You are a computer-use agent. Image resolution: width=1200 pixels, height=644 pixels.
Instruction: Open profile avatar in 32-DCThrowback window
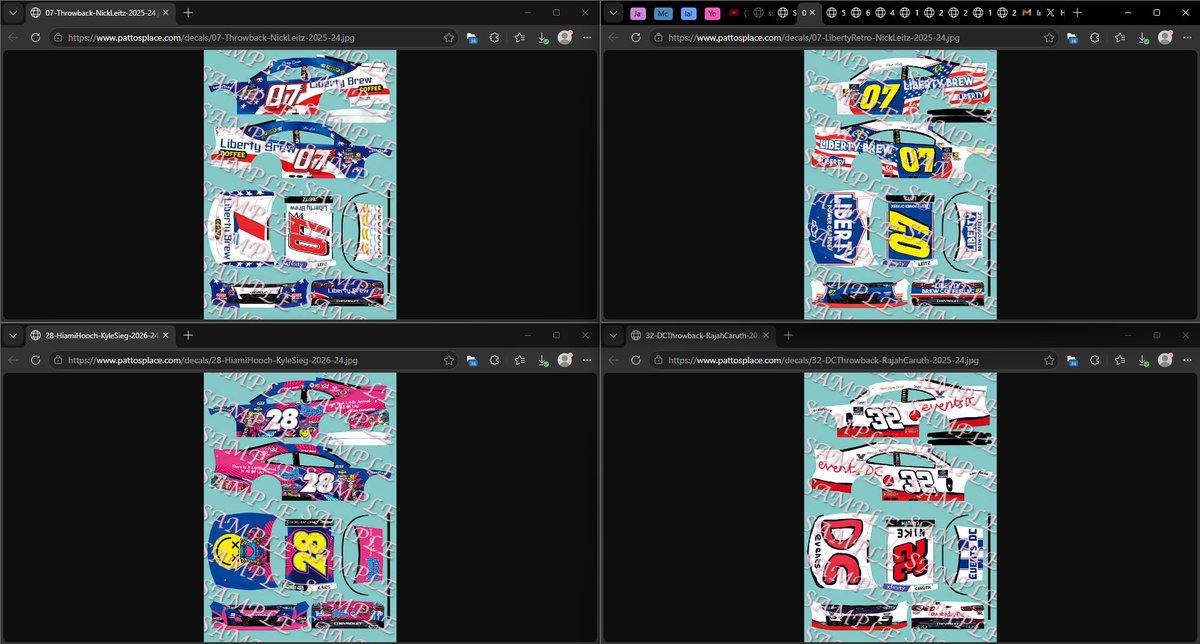pos(1165,359)
